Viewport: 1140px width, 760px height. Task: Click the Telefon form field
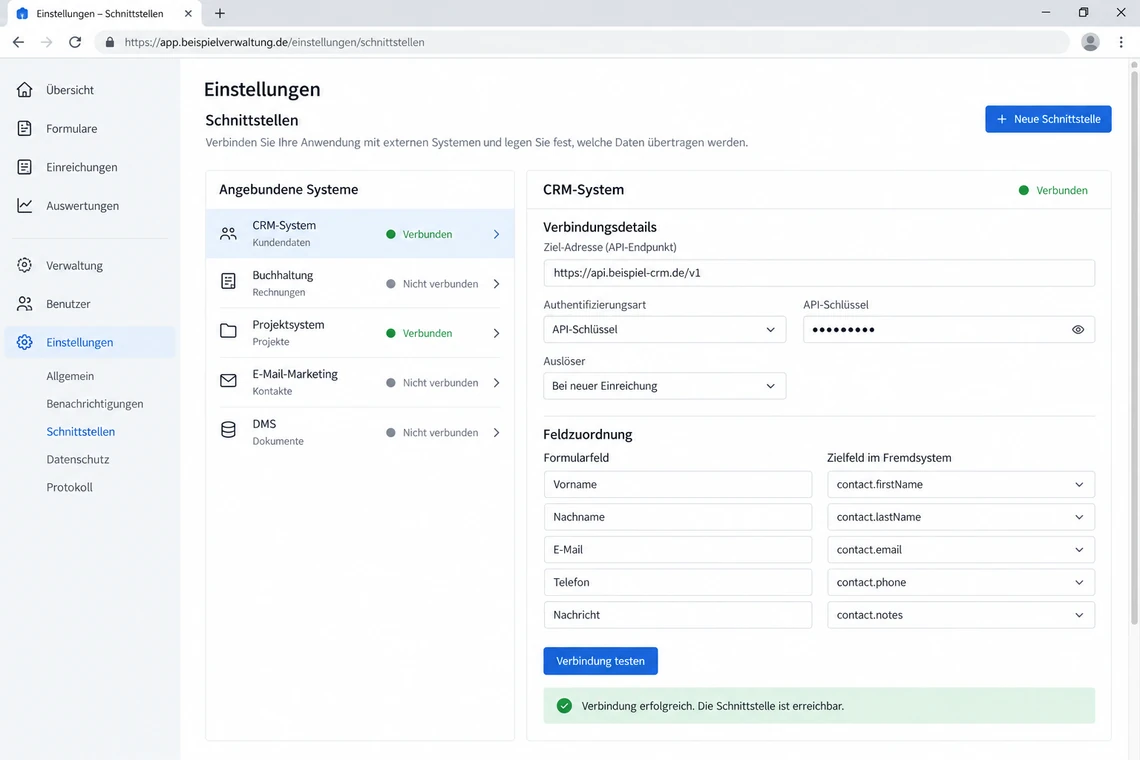point(678,583)
